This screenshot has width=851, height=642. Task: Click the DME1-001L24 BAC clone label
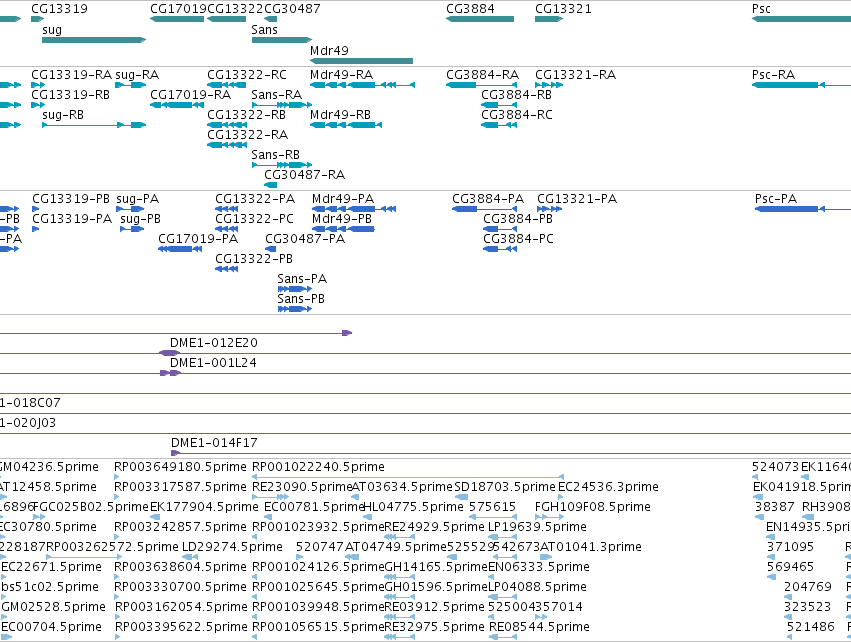click(213, 363)
